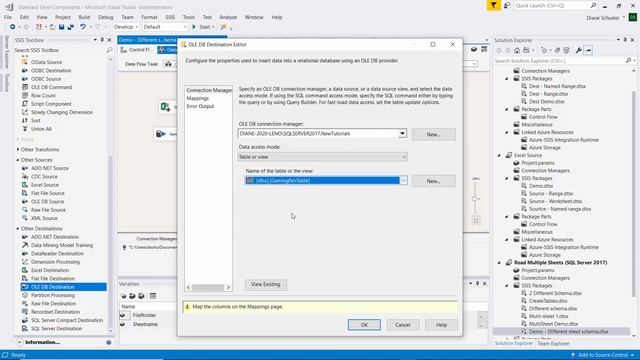This screenshot has width=640, height=360.
Task: Click Add to Source Control status item
Action: click(x=602, y=355)
